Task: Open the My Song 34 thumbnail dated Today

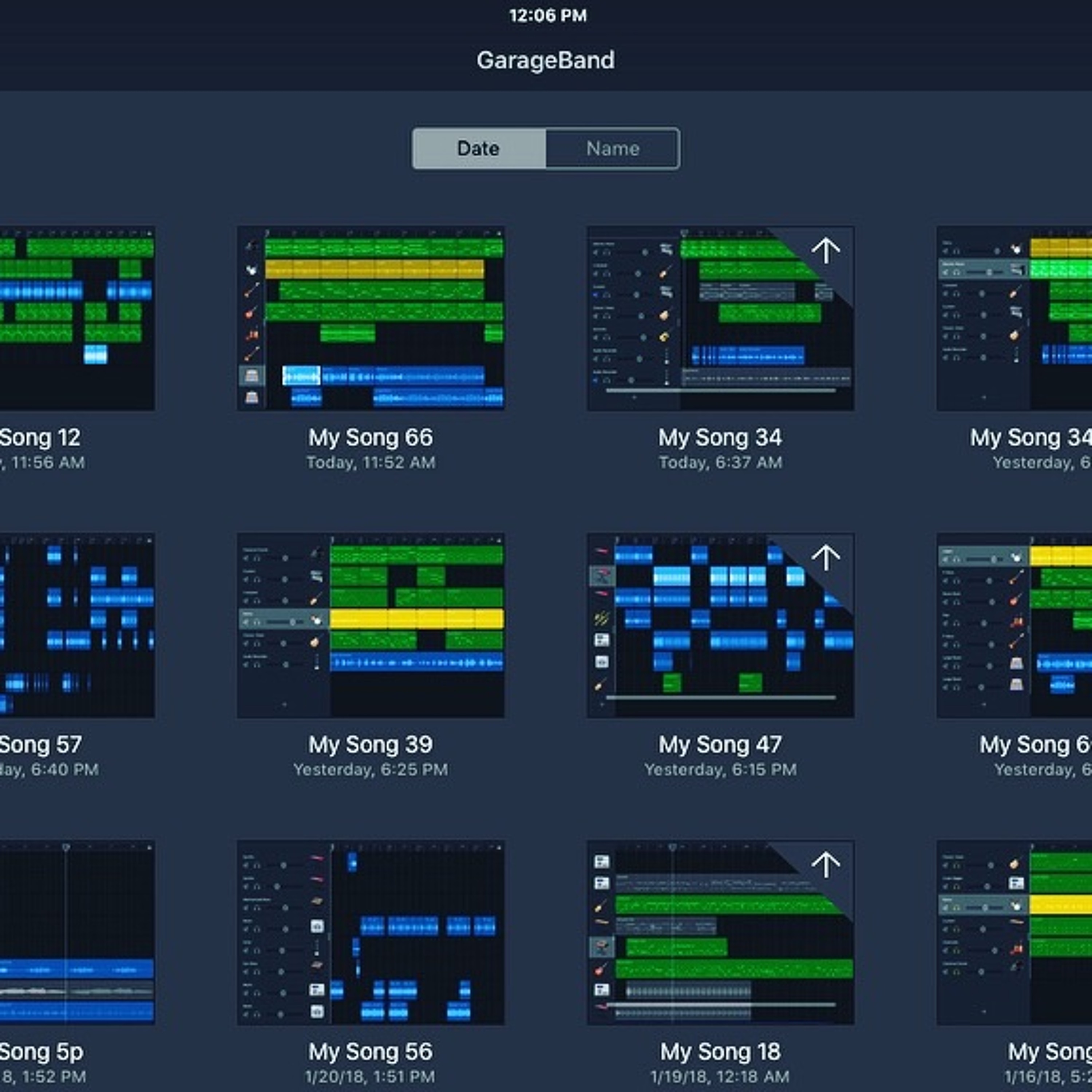Action: point(721,318)
